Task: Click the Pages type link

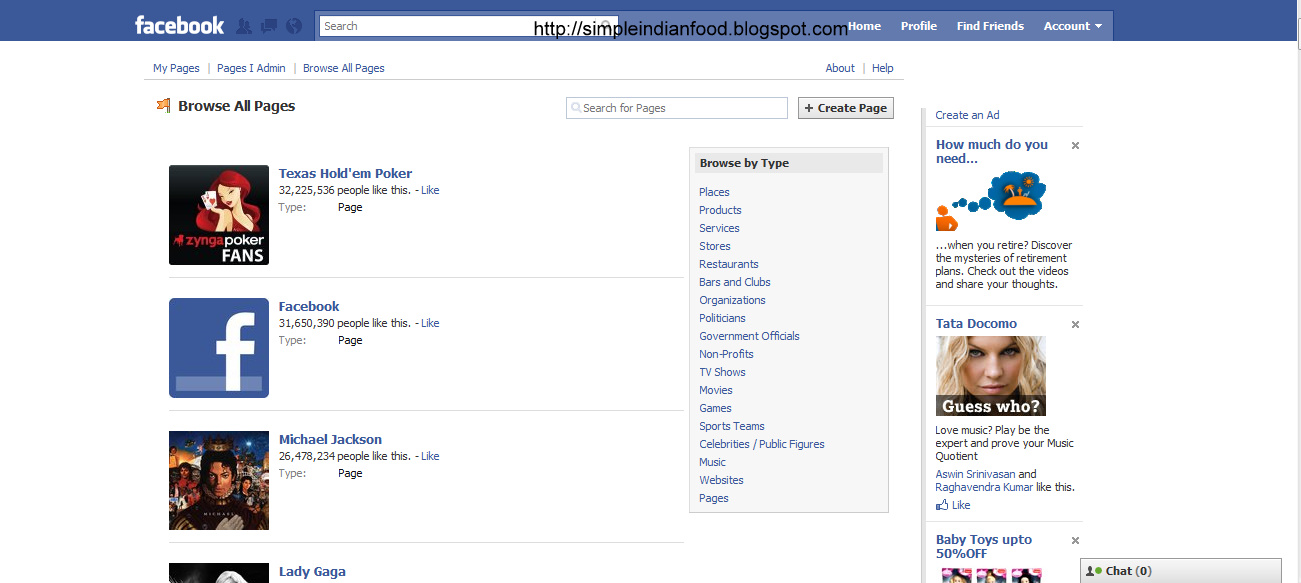Action: click(x=714, y=498)
